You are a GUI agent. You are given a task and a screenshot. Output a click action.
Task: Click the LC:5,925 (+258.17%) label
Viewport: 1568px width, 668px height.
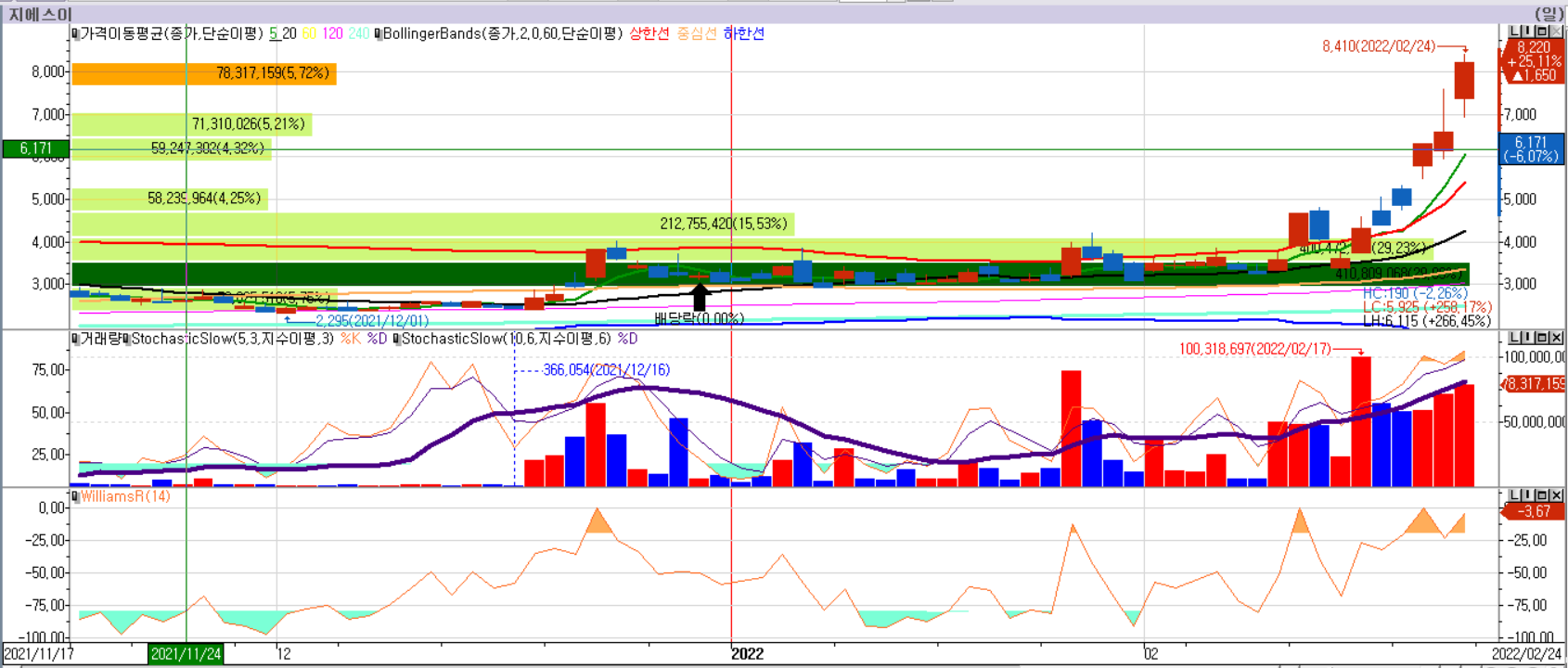click(x=1427, y=307)
